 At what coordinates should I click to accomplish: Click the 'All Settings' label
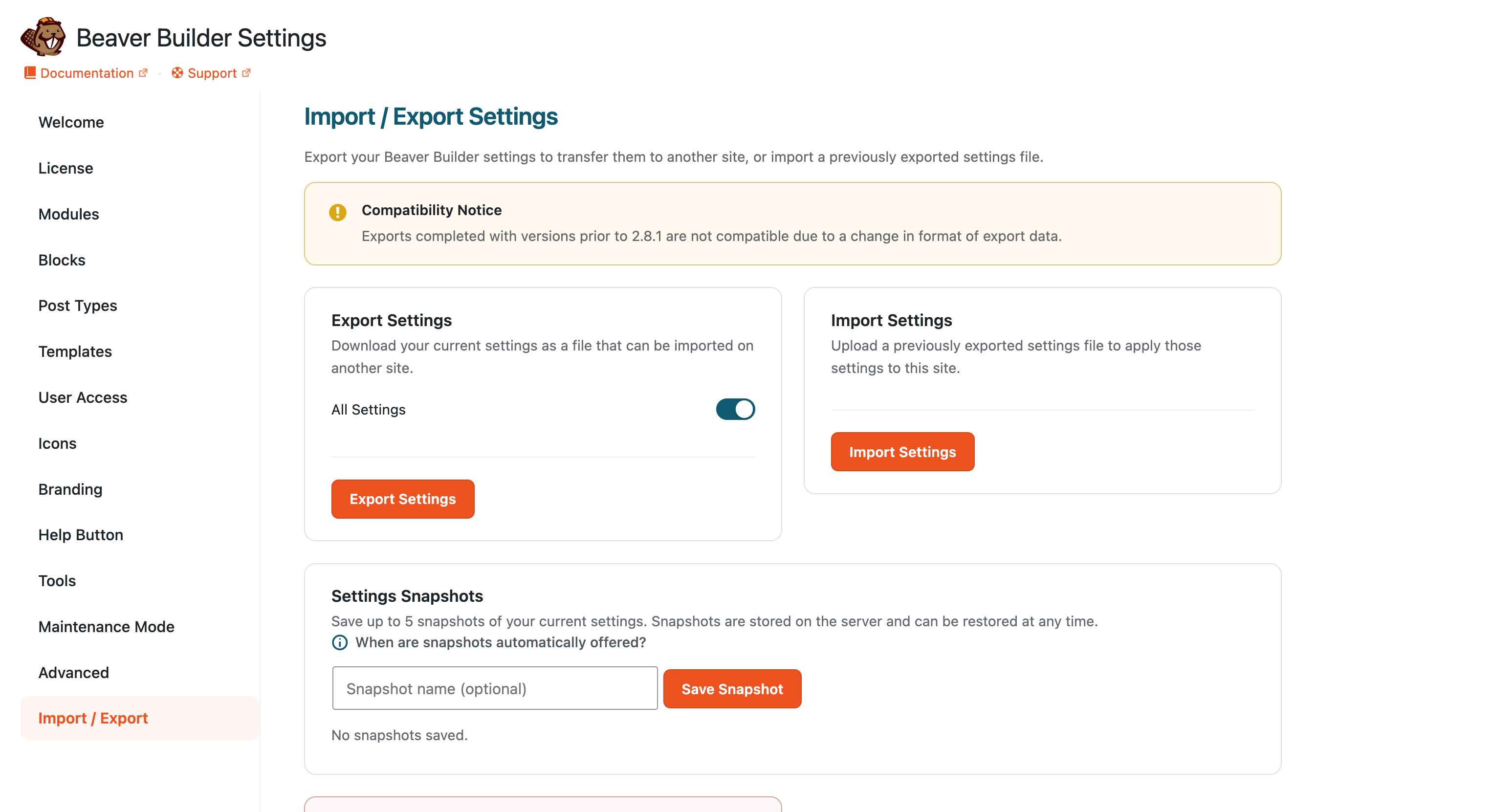coord(368,410)
